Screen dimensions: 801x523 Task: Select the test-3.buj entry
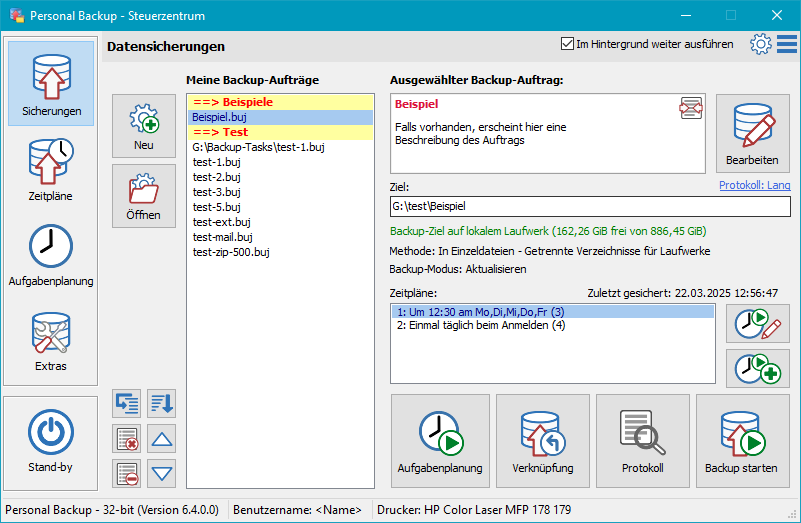coord(280,192)
